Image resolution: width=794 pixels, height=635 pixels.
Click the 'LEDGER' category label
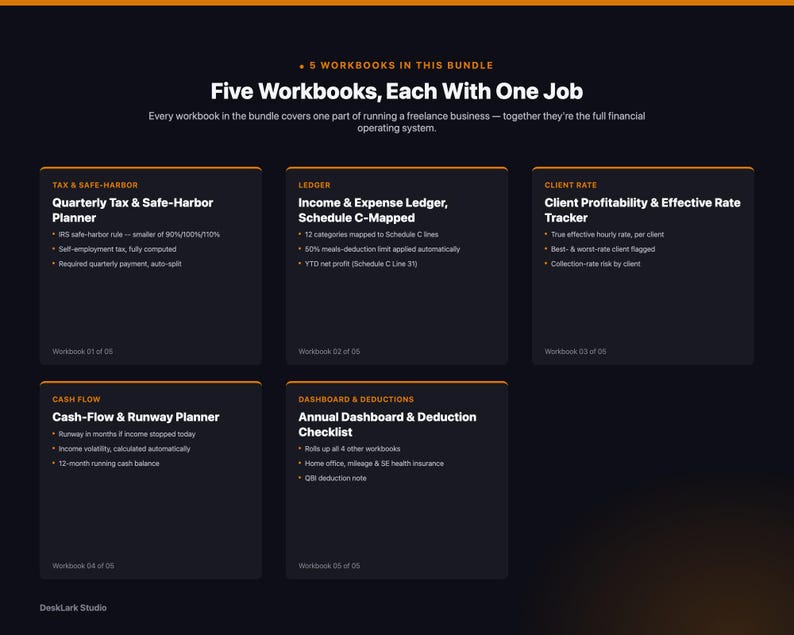coord(314,185)
